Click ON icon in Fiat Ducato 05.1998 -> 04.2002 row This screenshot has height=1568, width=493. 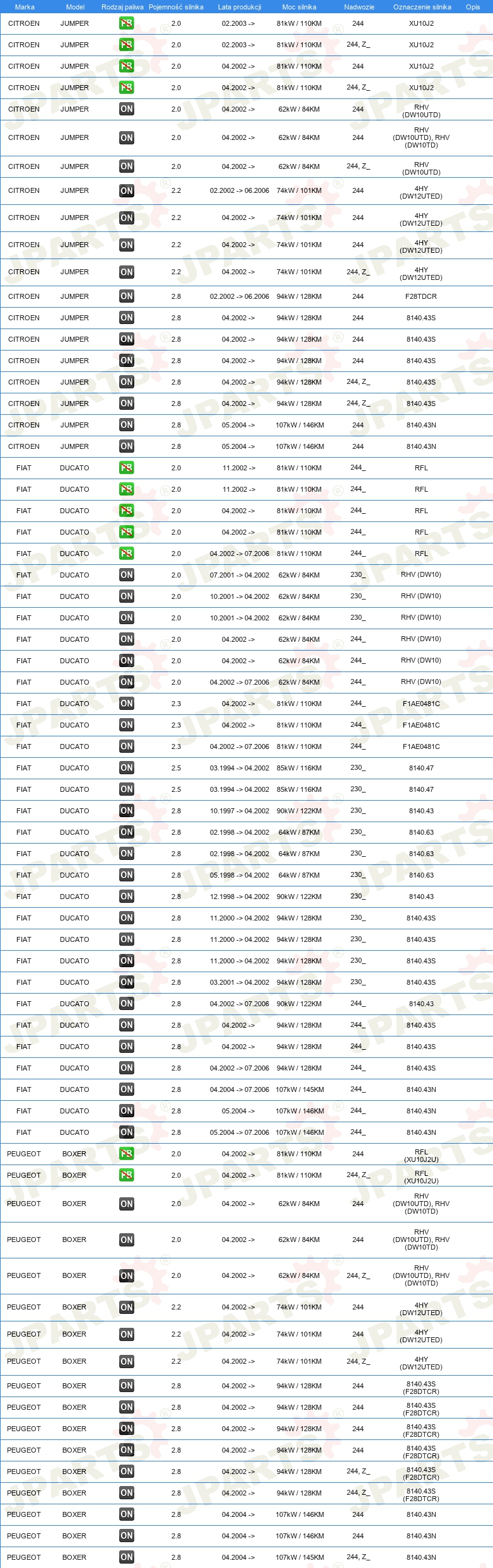point(127,875)
